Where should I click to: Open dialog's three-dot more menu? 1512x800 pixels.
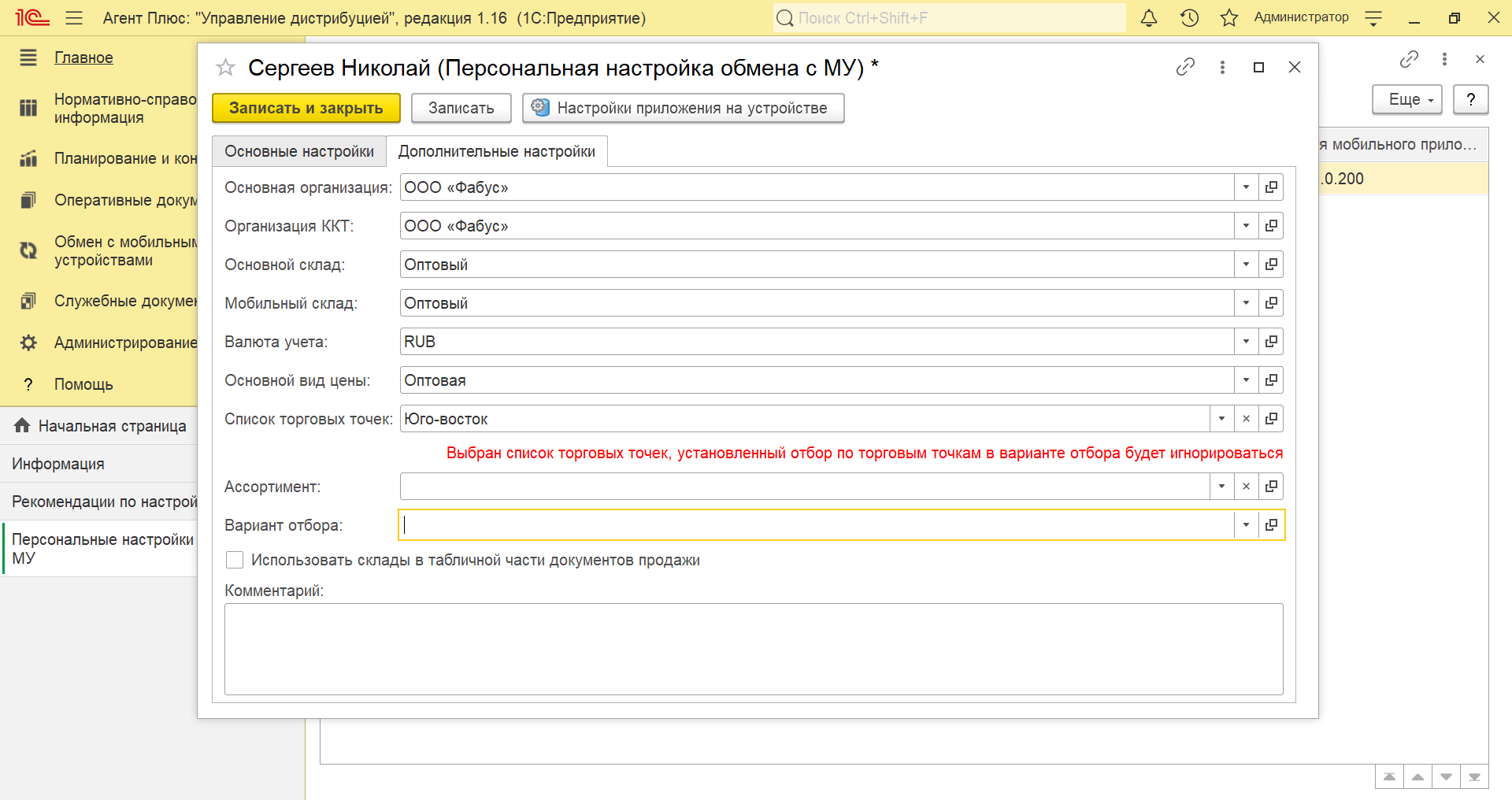(1222, 67)
